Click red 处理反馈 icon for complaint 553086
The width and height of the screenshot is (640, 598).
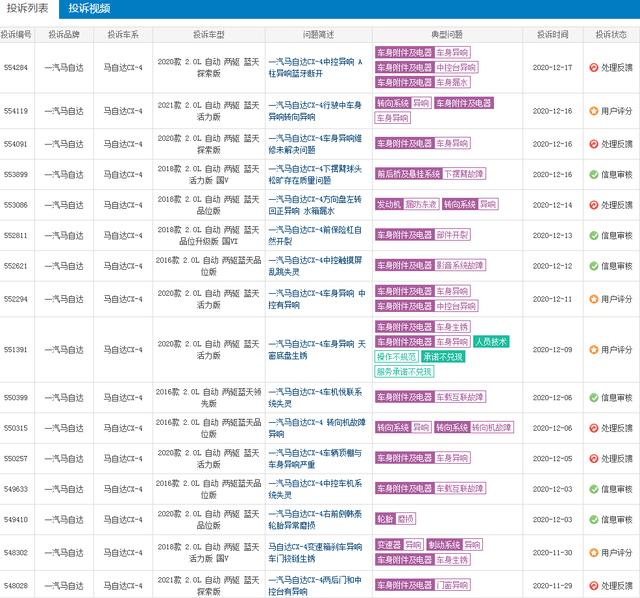click(593, 205)
